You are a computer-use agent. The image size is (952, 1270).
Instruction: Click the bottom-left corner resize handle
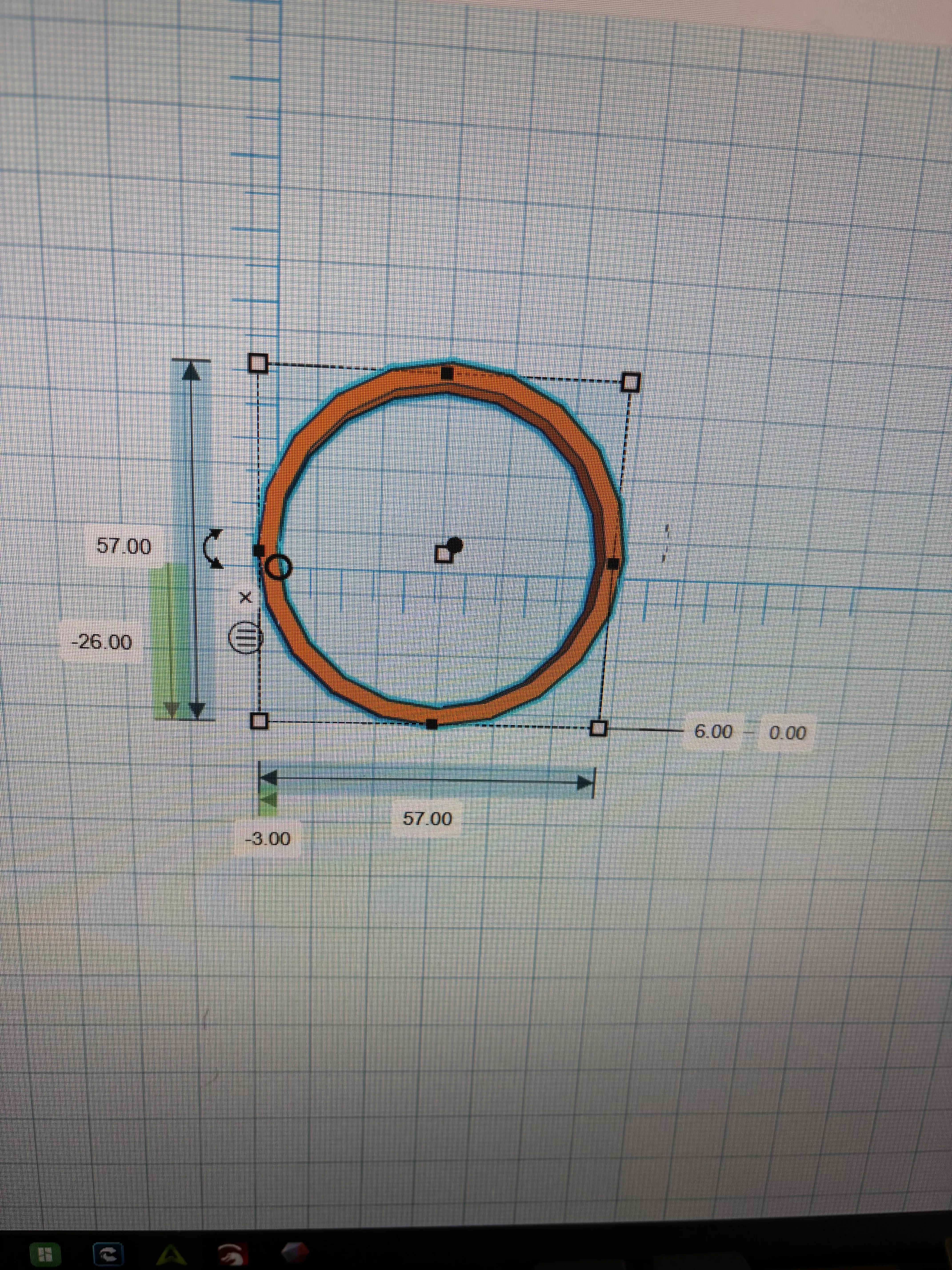click(259, 721)
